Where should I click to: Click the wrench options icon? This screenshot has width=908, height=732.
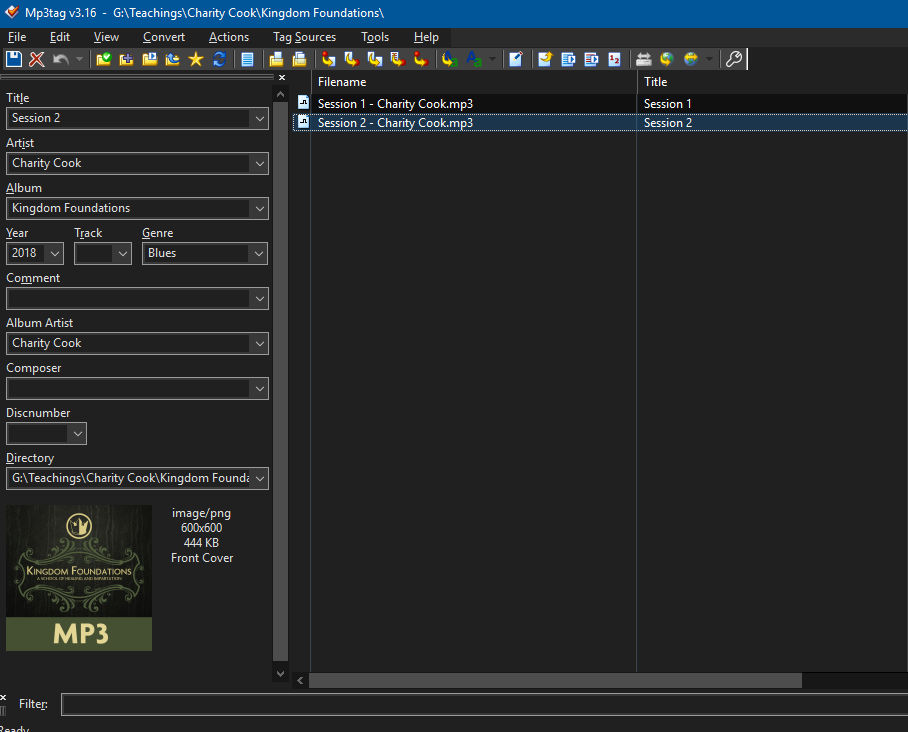tap(733, 60)
